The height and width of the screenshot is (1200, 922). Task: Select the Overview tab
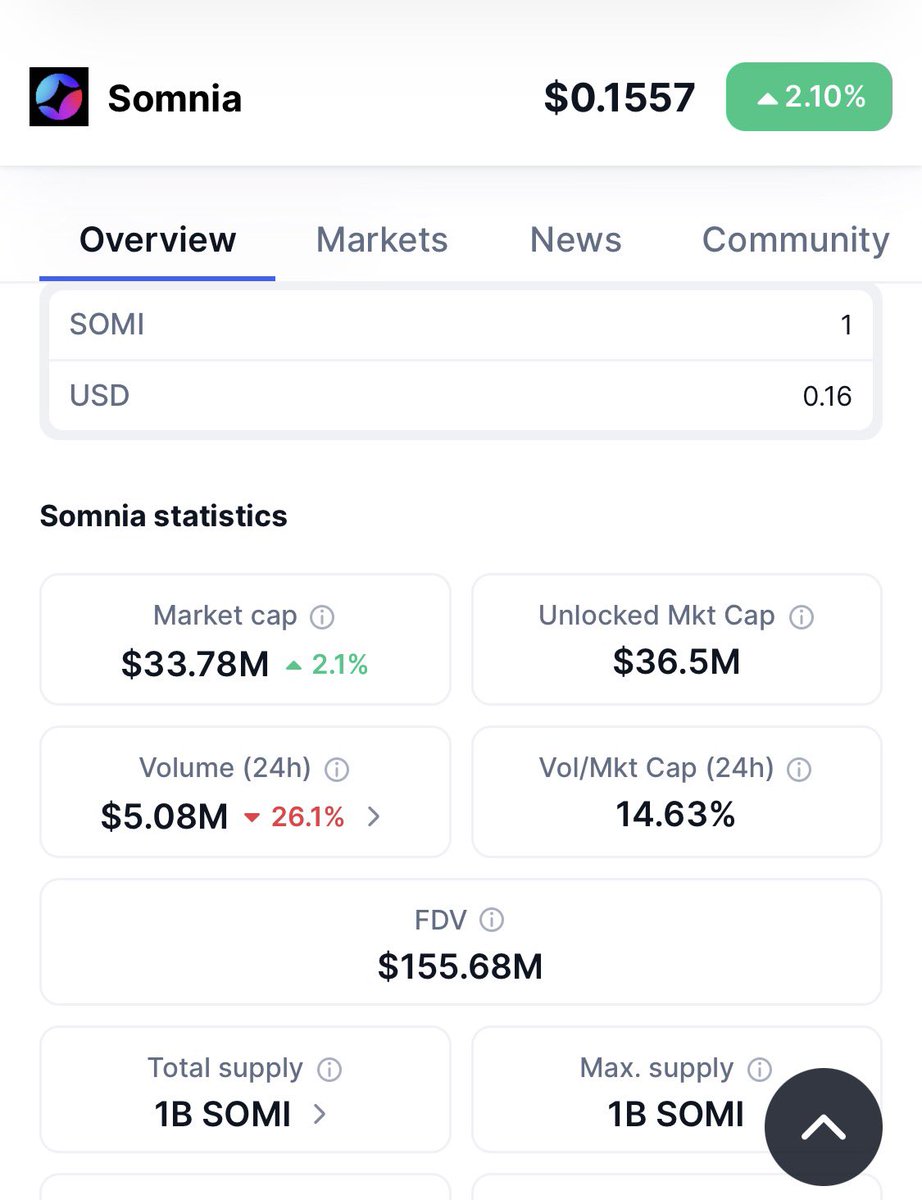(x=158, y=240)
